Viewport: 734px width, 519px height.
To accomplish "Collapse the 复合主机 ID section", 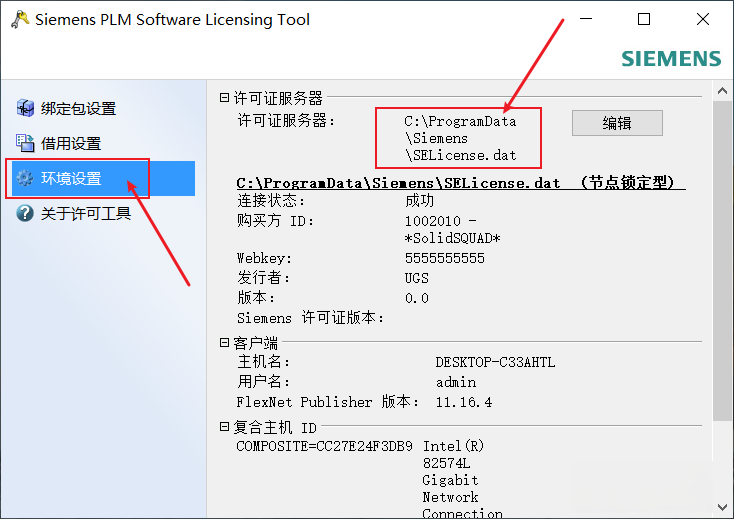I will click(x=224, y=426).
